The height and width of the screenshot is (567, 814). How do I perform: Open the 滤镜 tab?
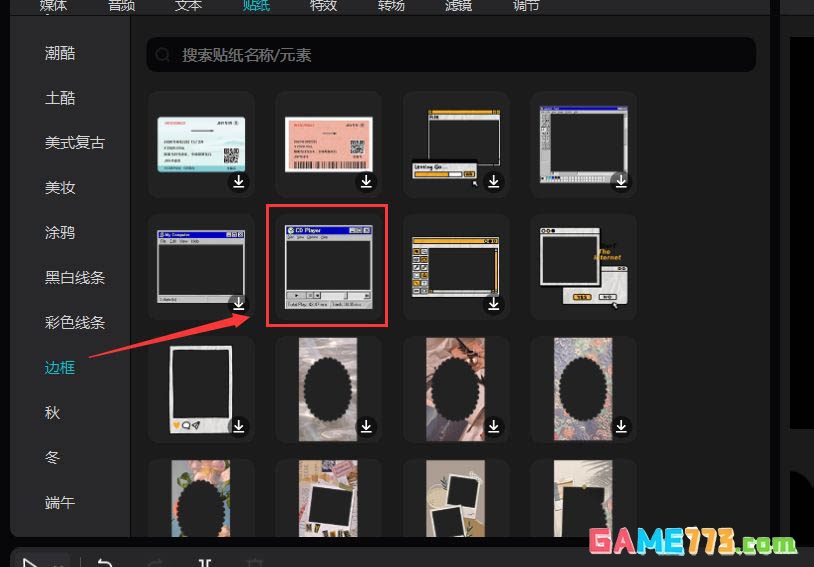pos(458,6)
